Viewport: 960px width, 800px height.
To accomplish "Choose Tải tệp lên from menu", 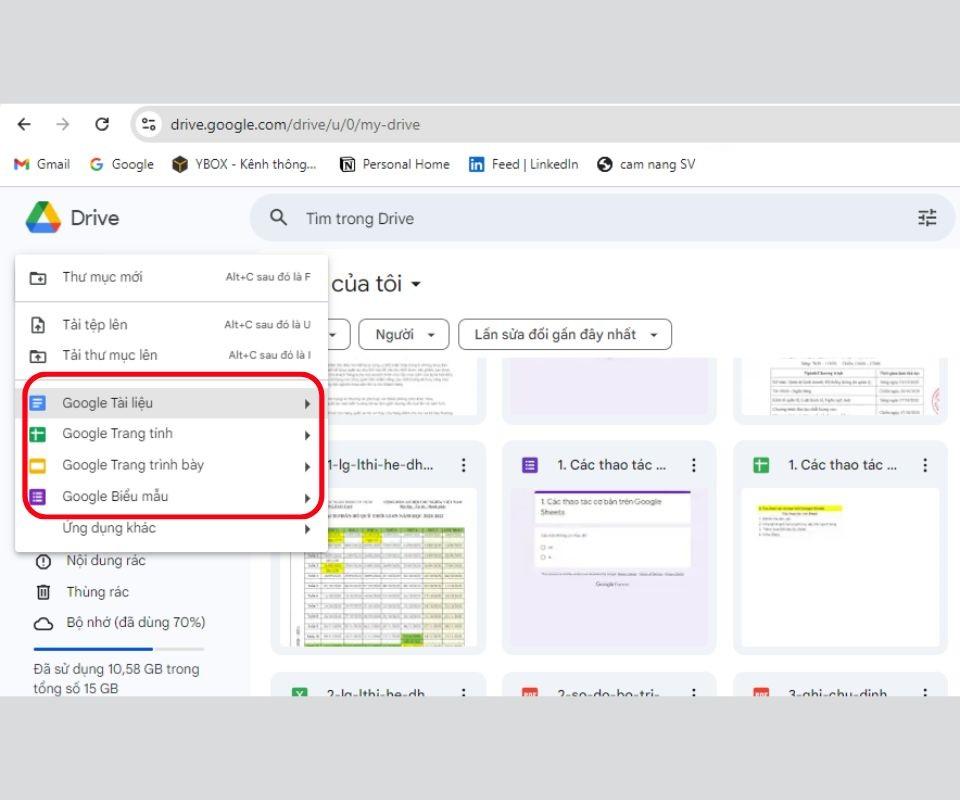I will pos(95,325).
